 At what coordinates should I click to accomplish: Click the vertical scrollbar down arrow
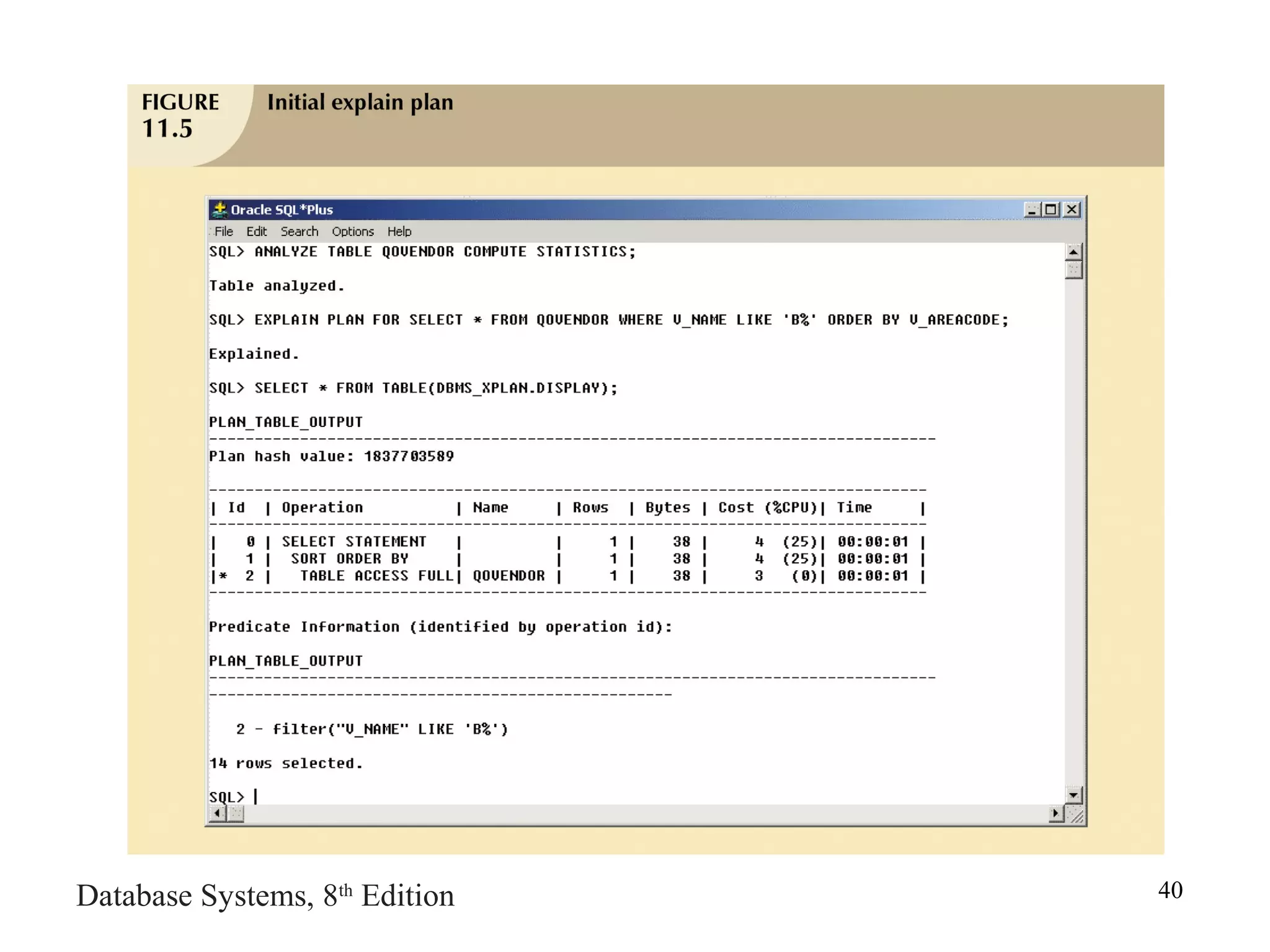tap(1073, 795)
